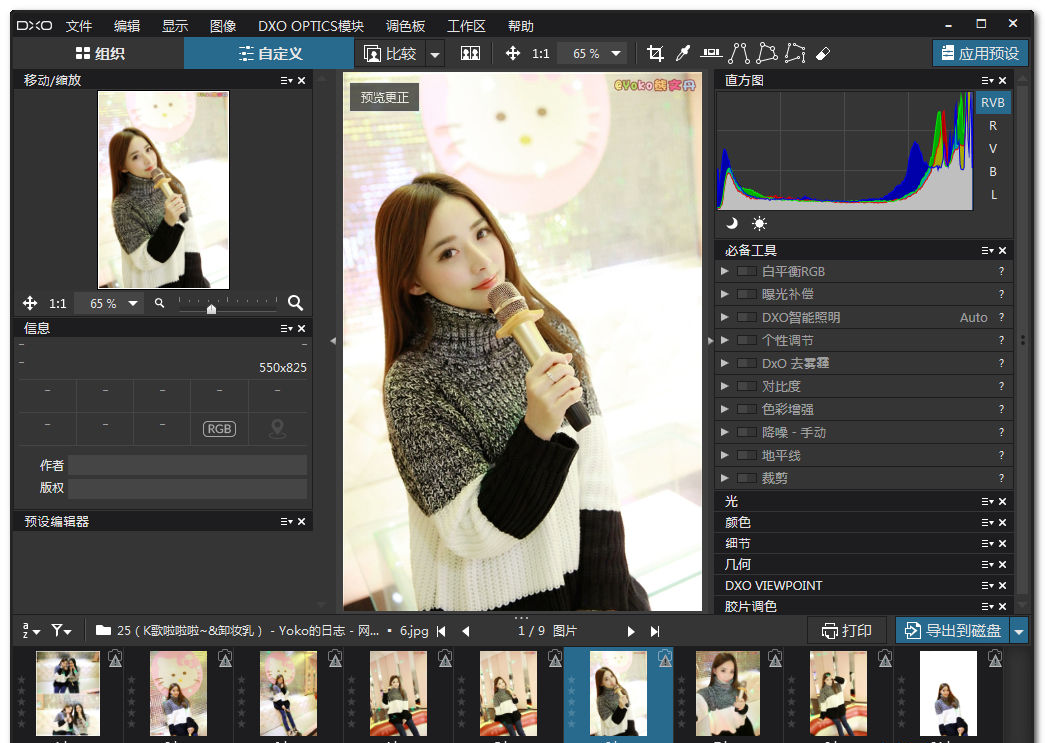
Task: Pick the white balance eyedropper tool
Action: (684, 53)
